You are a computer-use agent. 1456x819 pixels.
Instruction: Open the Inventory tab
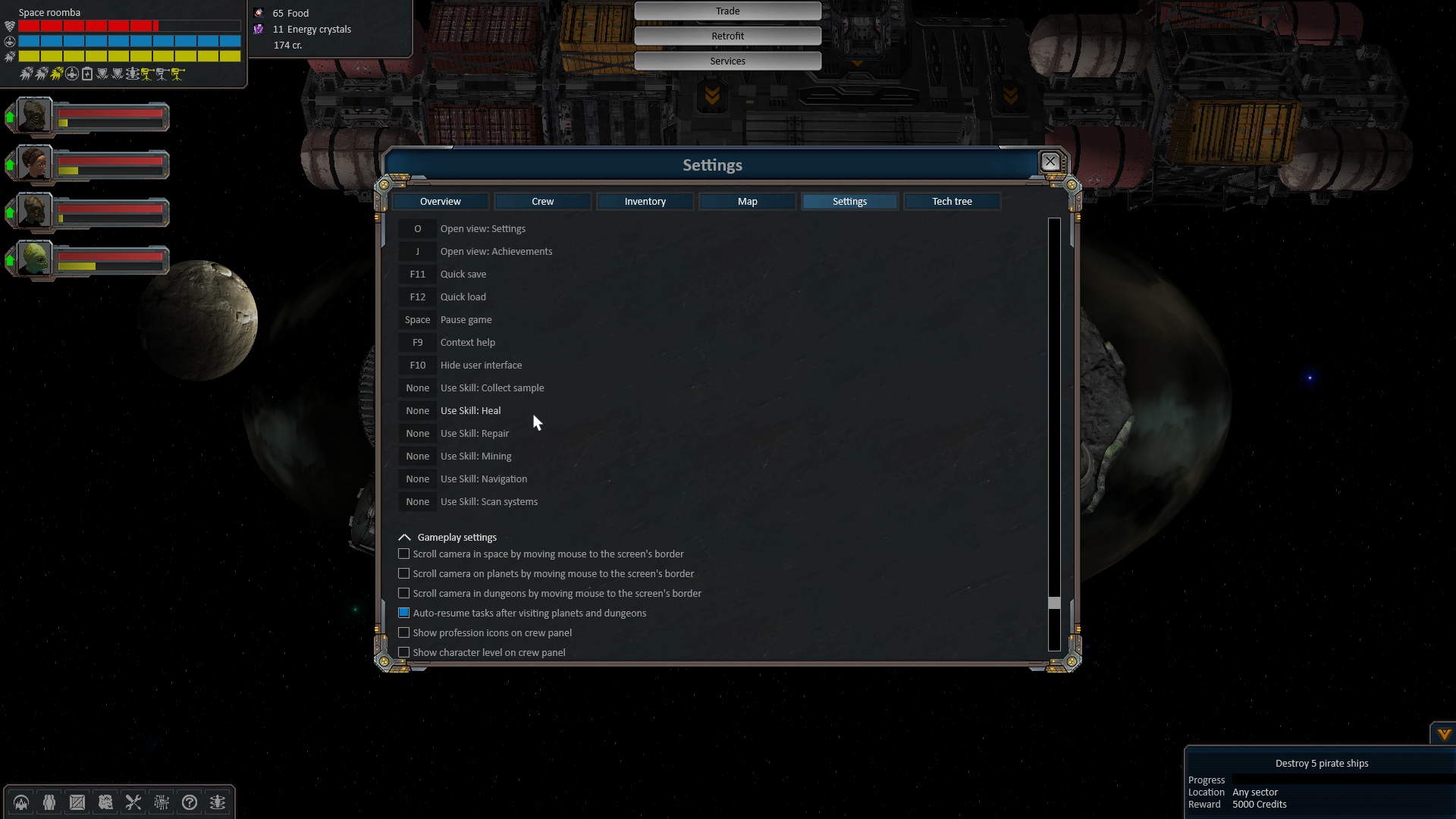pyautogui.click(x=645, y=201)
